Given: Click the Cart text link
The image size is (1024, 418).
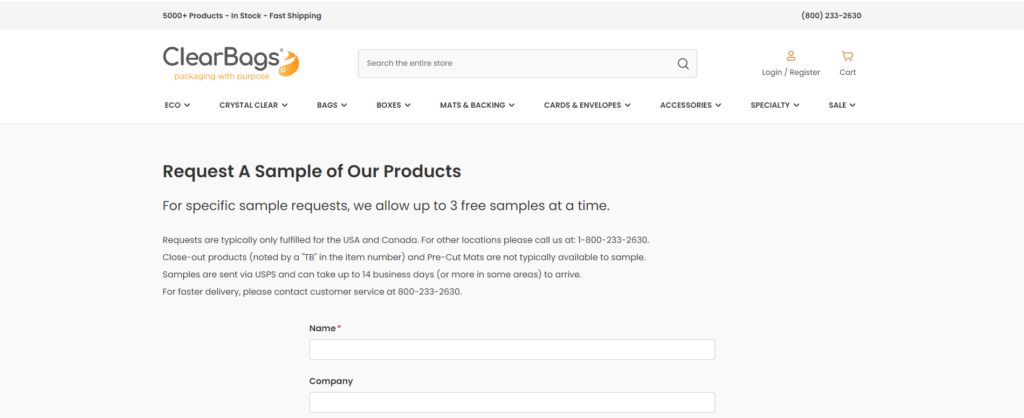Looking at the screenshot, I should coord(847,72).
